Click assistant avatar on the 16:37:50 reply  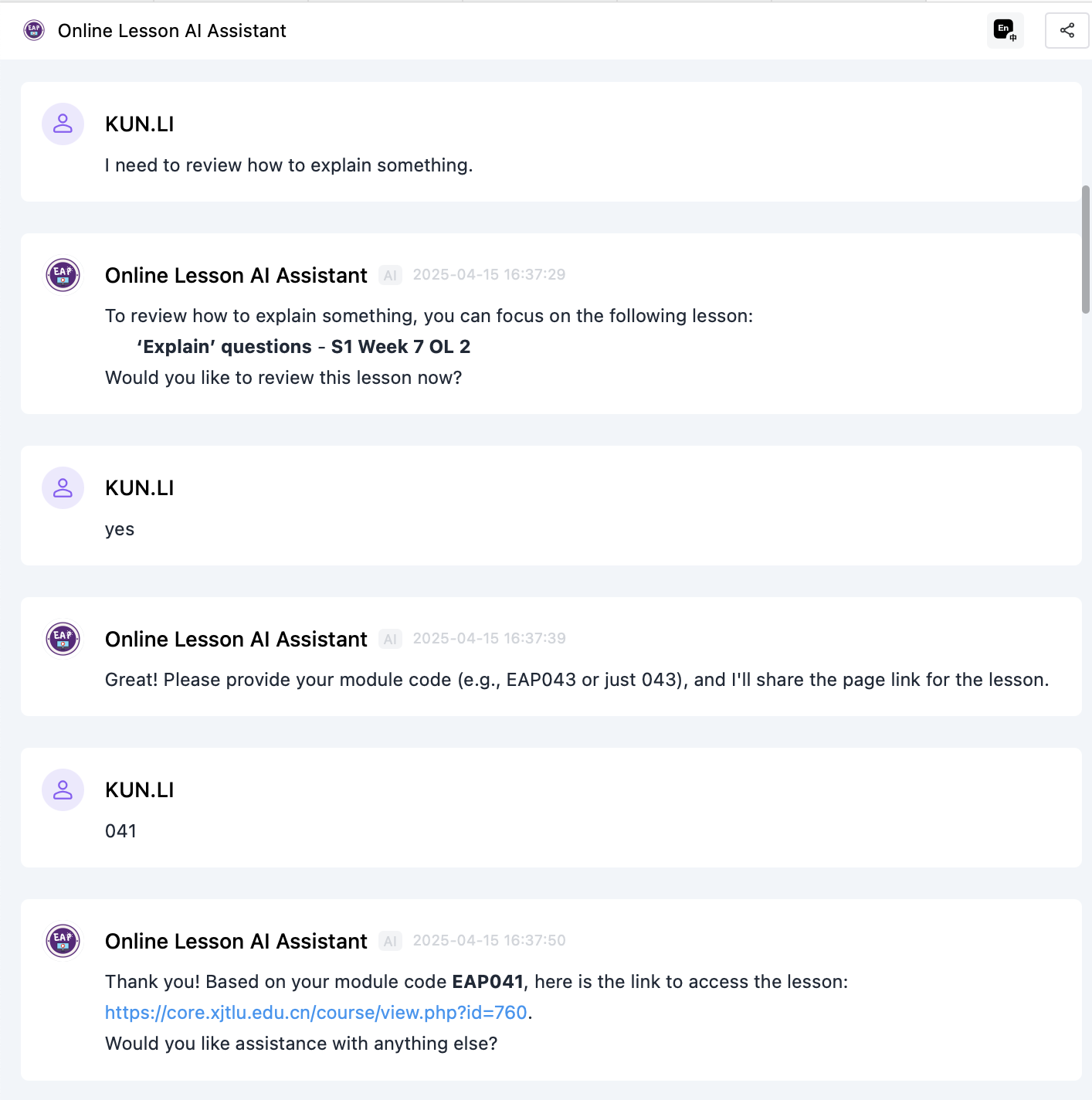pos(63,941)
